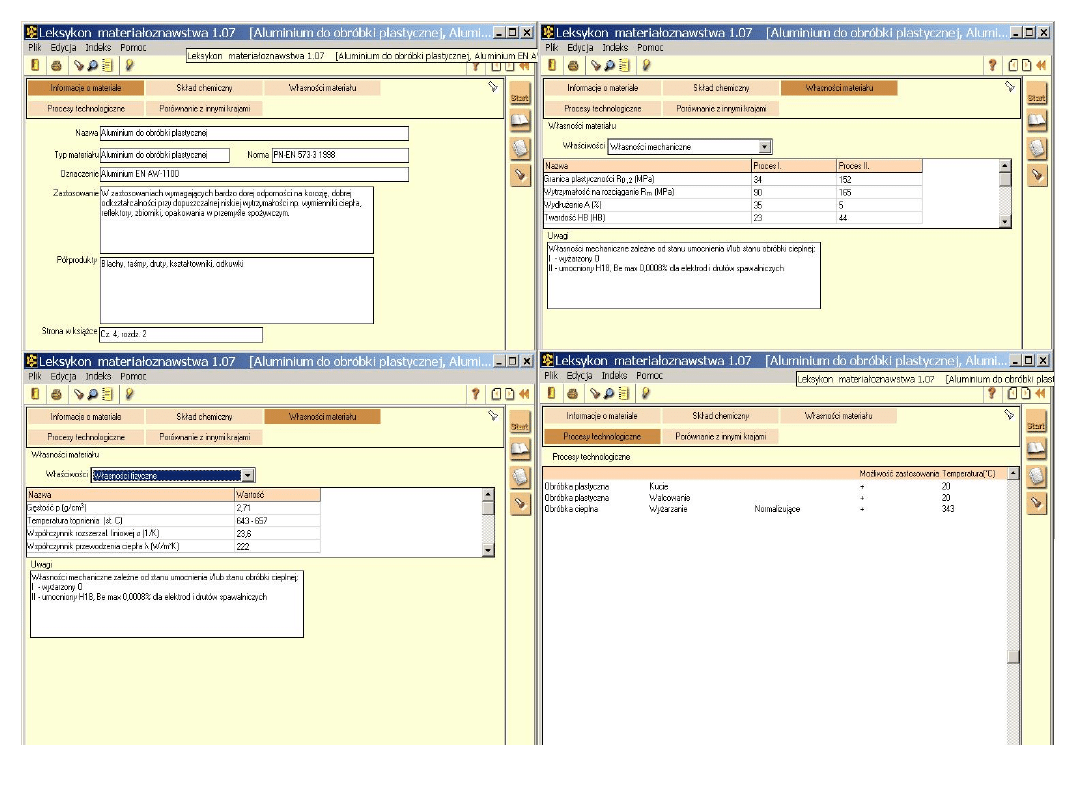Click the notes list icon in the Własności fizyczne window toolbar

[107, 394]
